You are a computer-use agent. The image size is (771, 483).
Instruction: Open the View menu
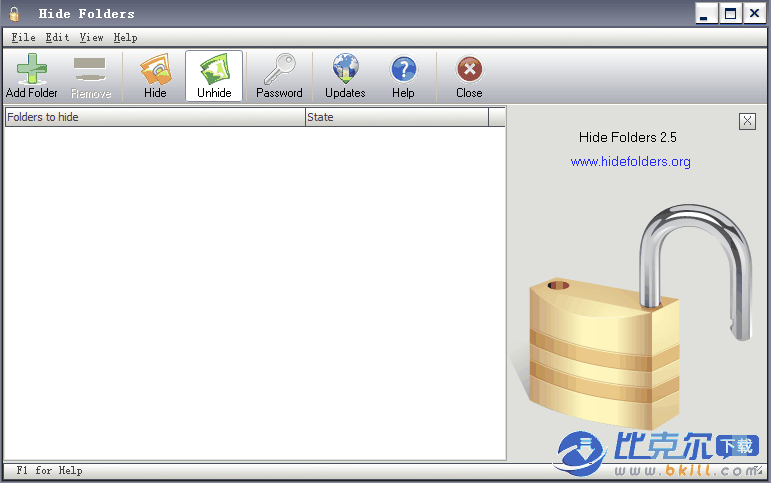point(91,37)
